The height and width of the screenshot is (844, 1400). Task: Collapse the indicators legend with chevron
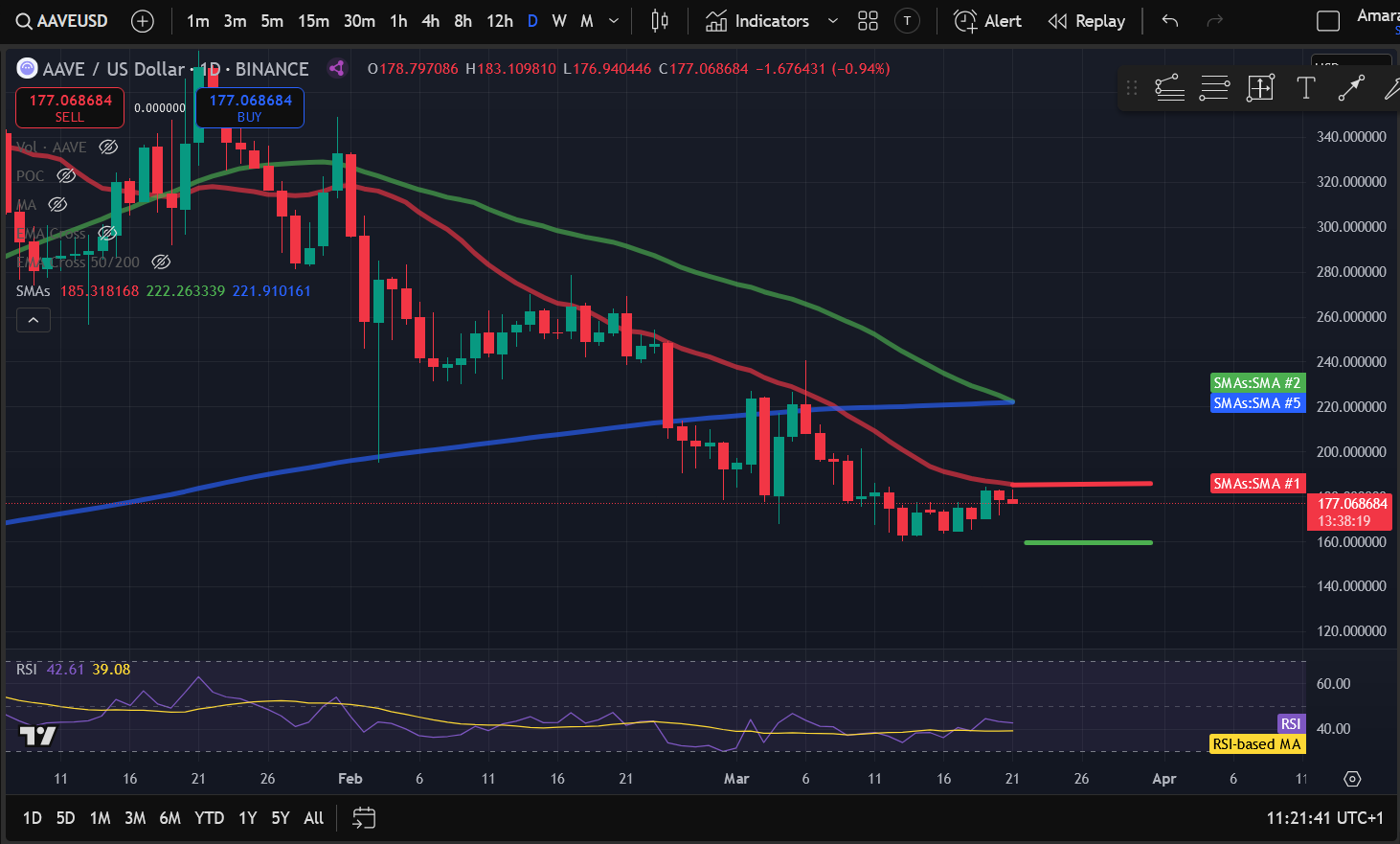coord(34,320)
